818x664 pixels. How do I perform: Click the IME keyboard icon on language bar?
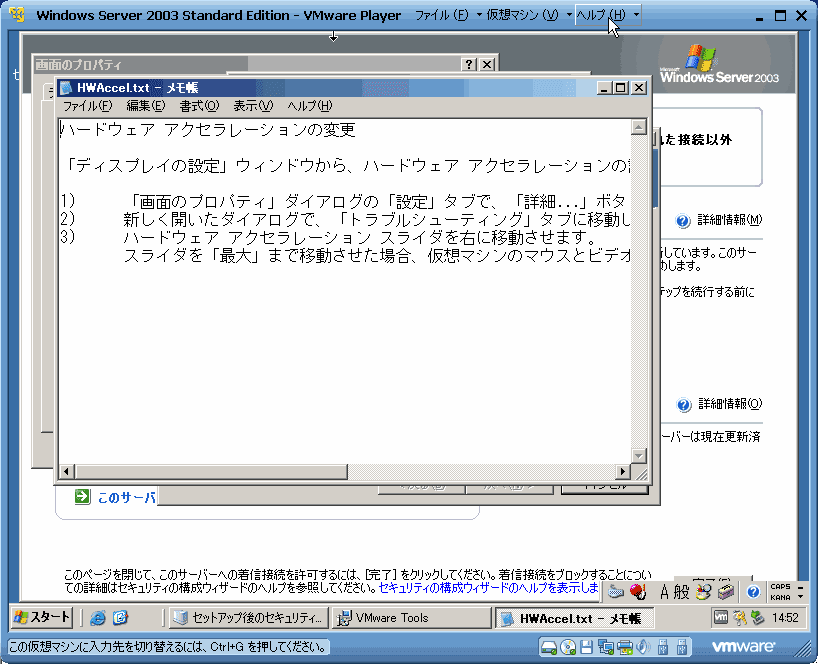[616, 591]
